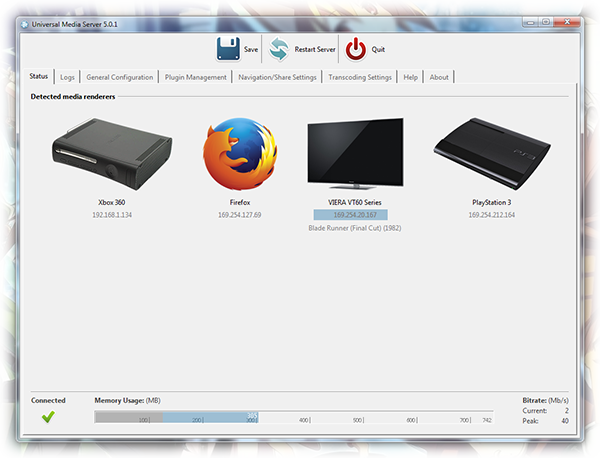
Task: Maximize the Universal Media Server window
Action: [x=546, y=22]
